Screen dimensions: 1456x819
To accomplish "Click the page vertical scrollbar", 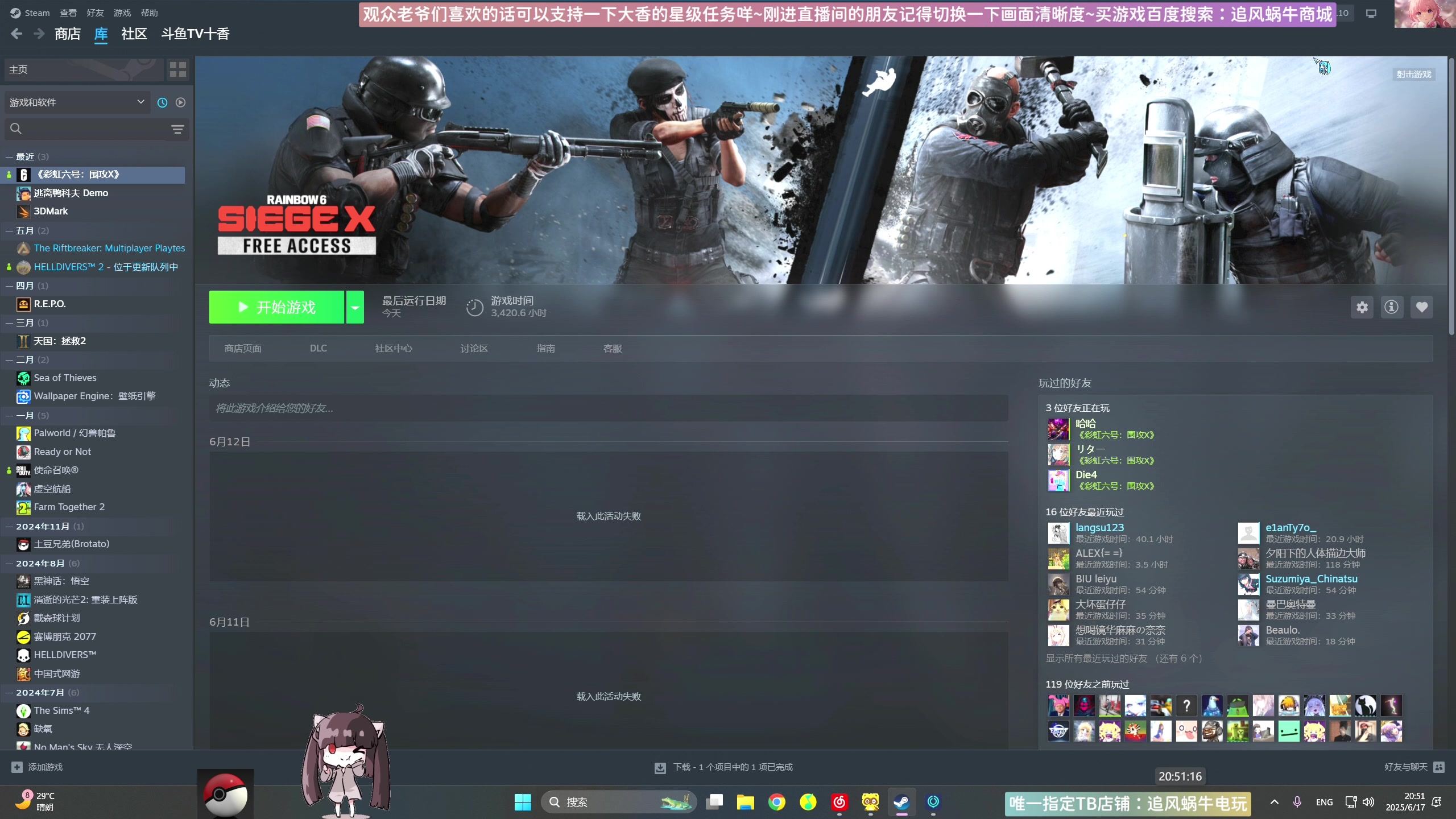I will tap(1451, 196).
